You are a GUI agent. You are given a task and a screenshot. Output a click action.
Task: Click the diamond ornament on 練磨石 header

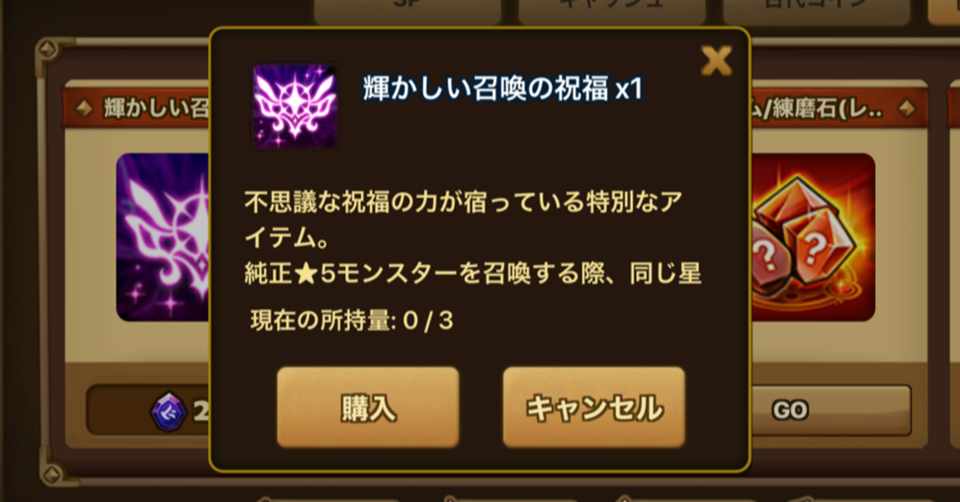tap(907, 109)
